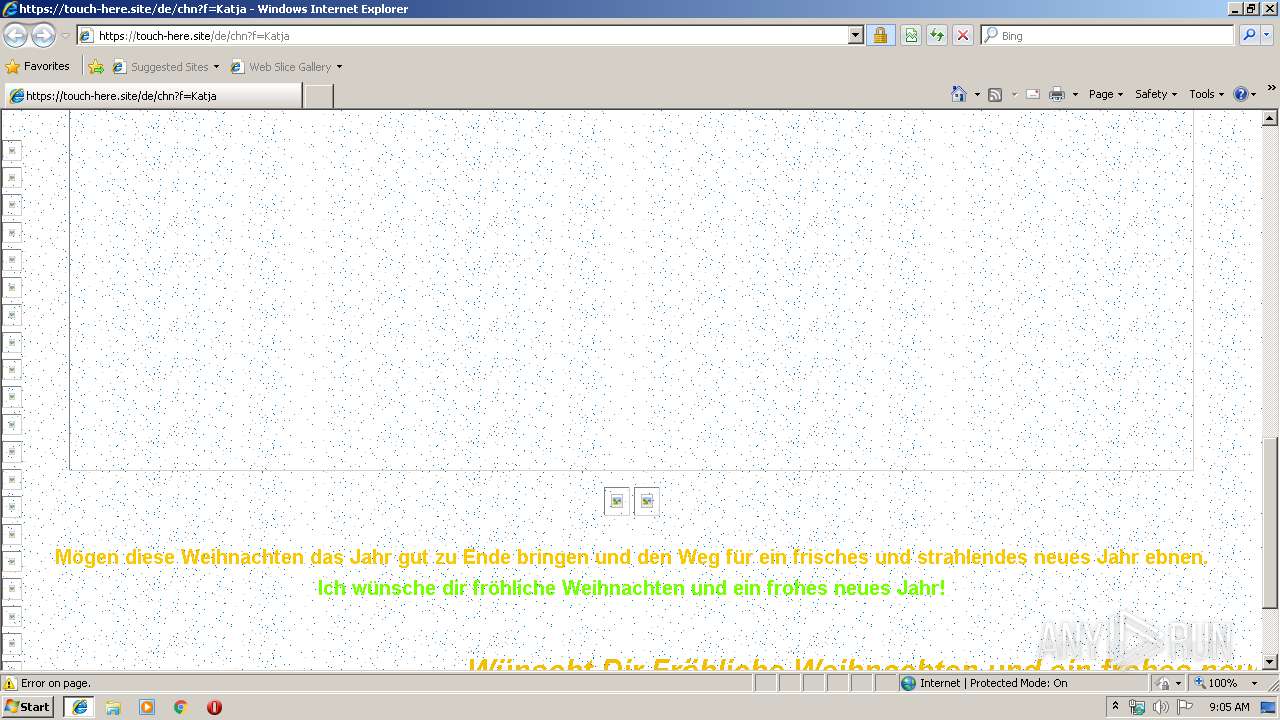The height and width of the screenshot is (720, 1280).
Task: Expand zoom level dropdown arrow
Action: (x=1255, y=684)
